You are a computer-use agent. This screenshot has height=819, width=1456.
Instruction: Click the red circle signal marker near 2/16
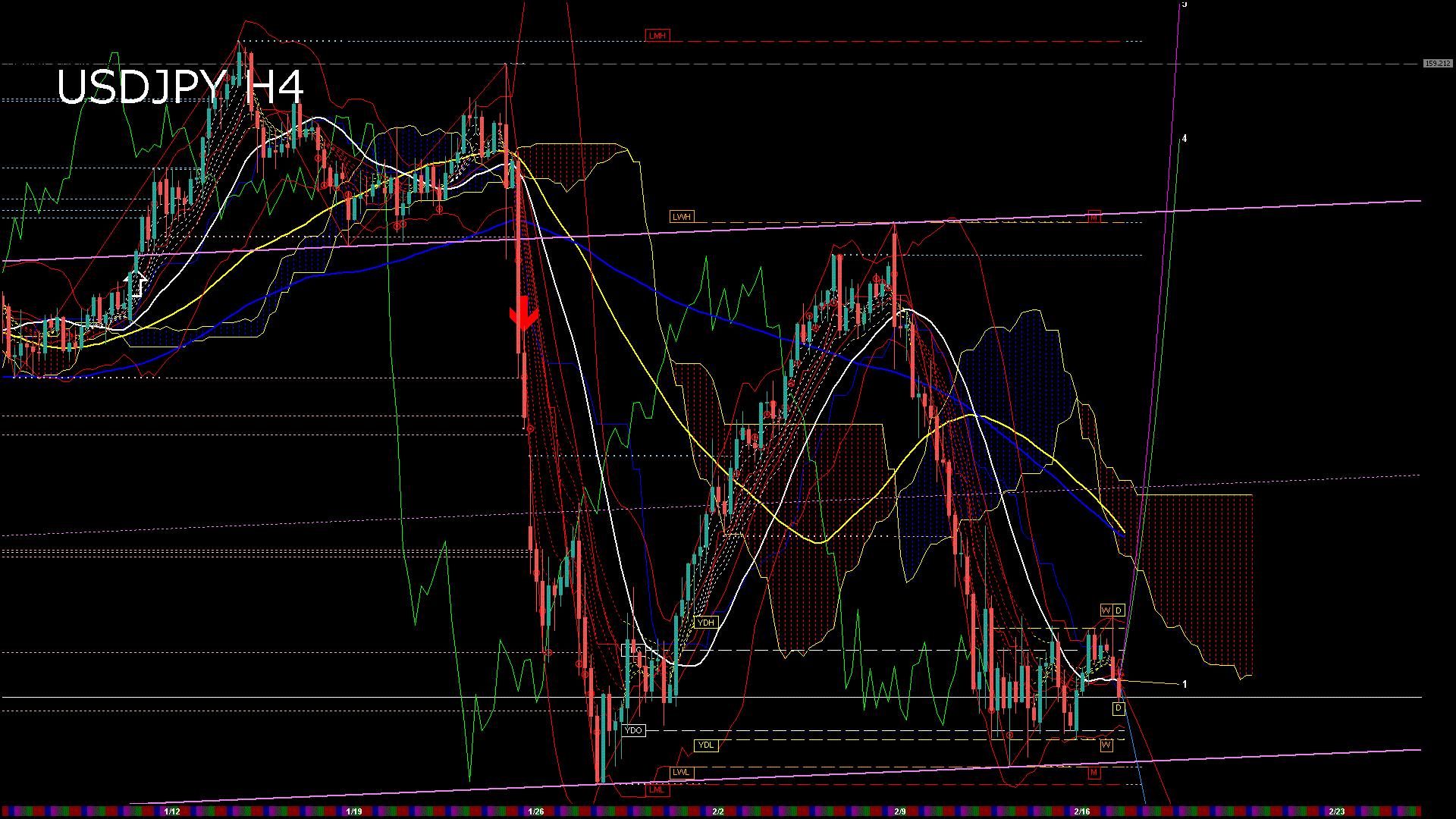click(x=1009, y=735)
